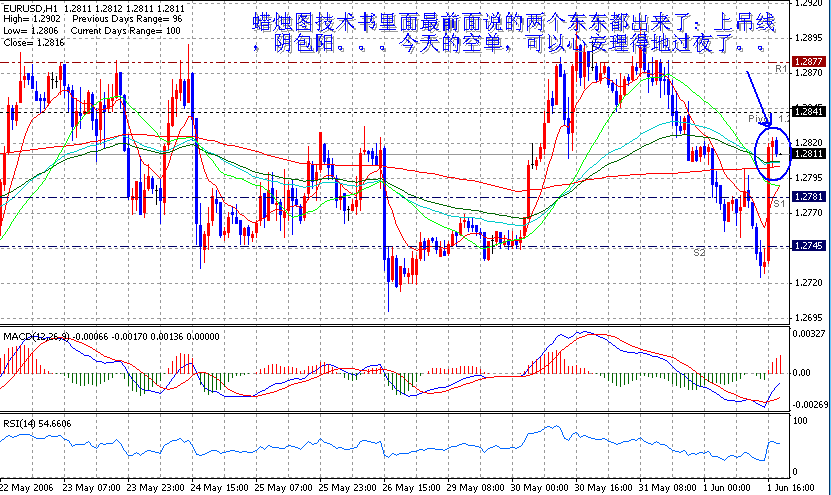Click the blue 1.2745 price tag
Image resolution: width=831 pixels, height=495 pixels.
point(808,246)
